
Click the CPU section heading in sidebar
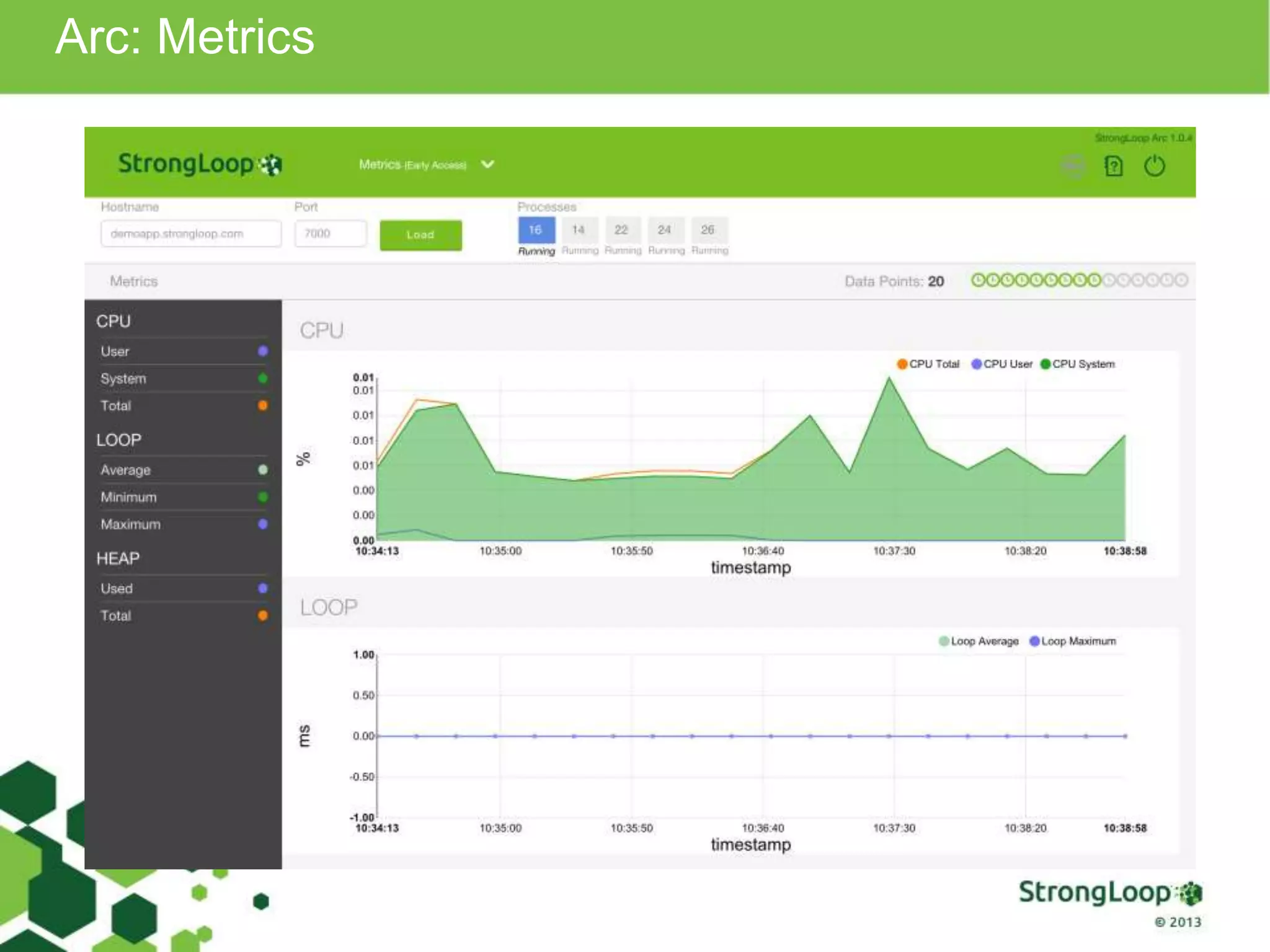[x=113, y=321]
